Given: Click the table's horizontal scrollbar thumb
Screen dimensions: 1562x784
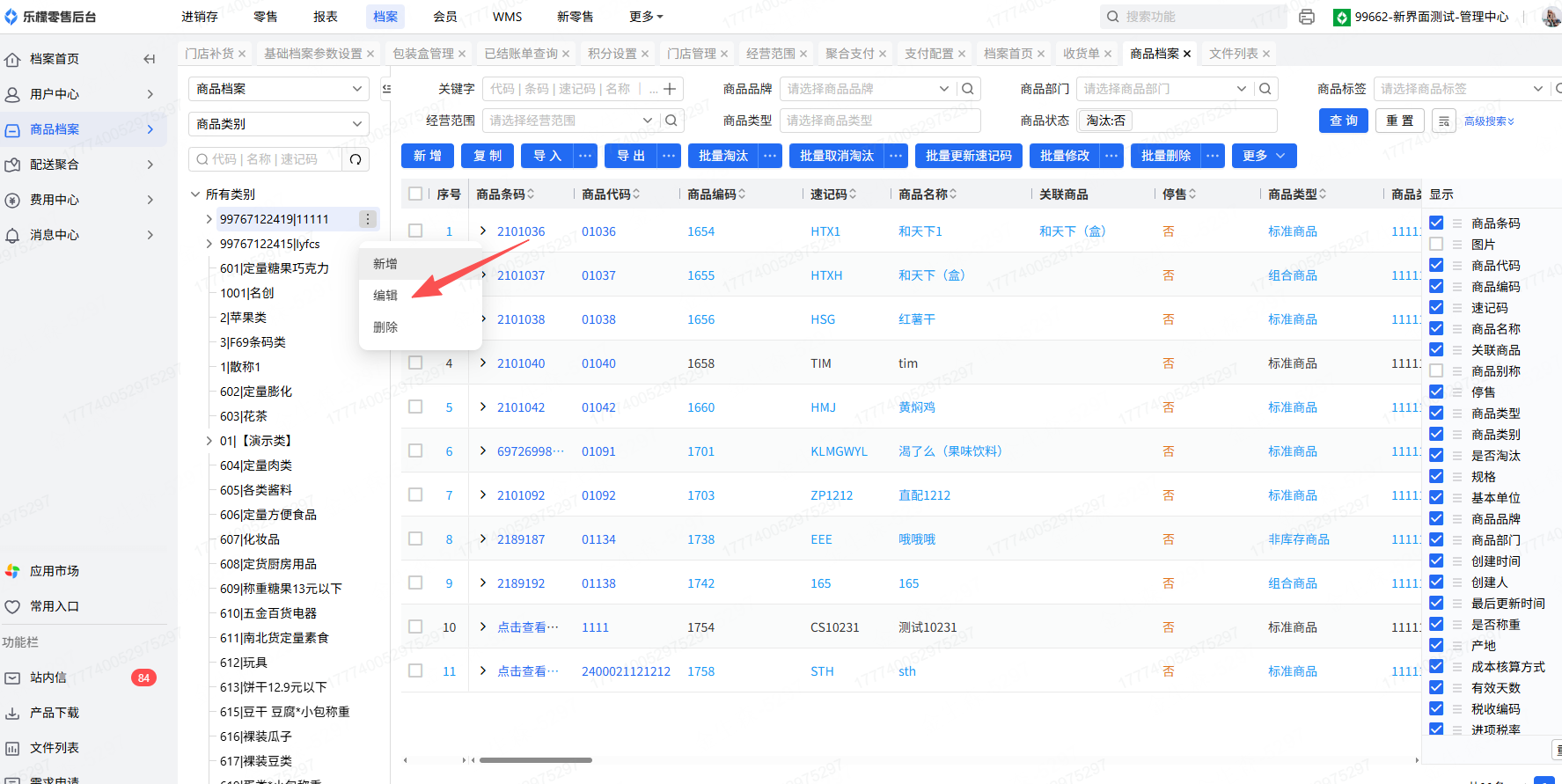Looking at the screenshot, I should pos(535,760).
